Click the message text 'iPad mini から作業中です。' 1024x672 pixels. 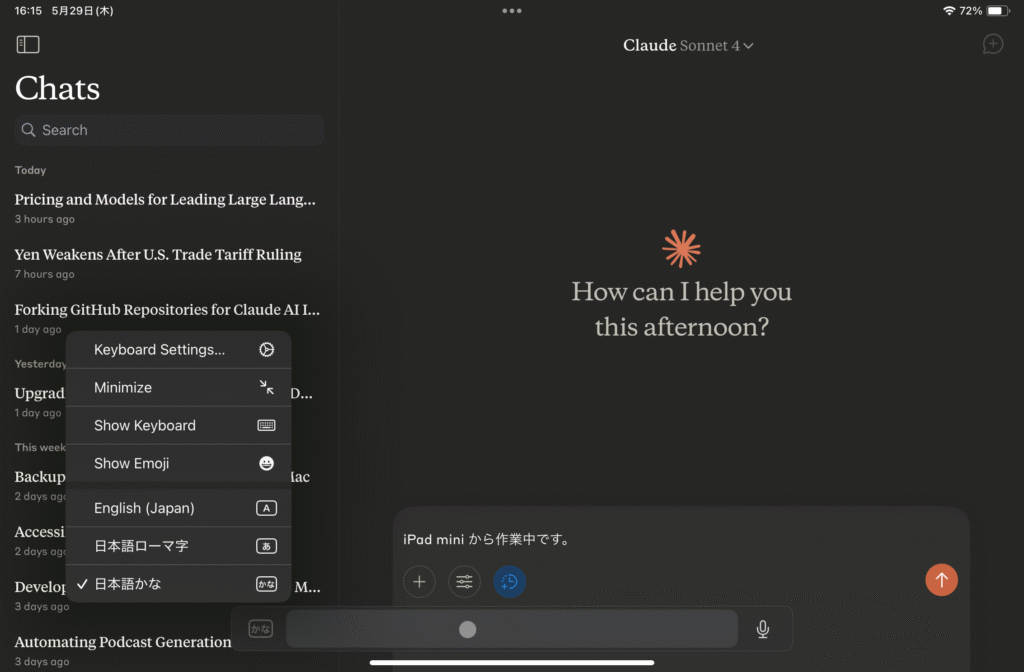click(486, 539)
